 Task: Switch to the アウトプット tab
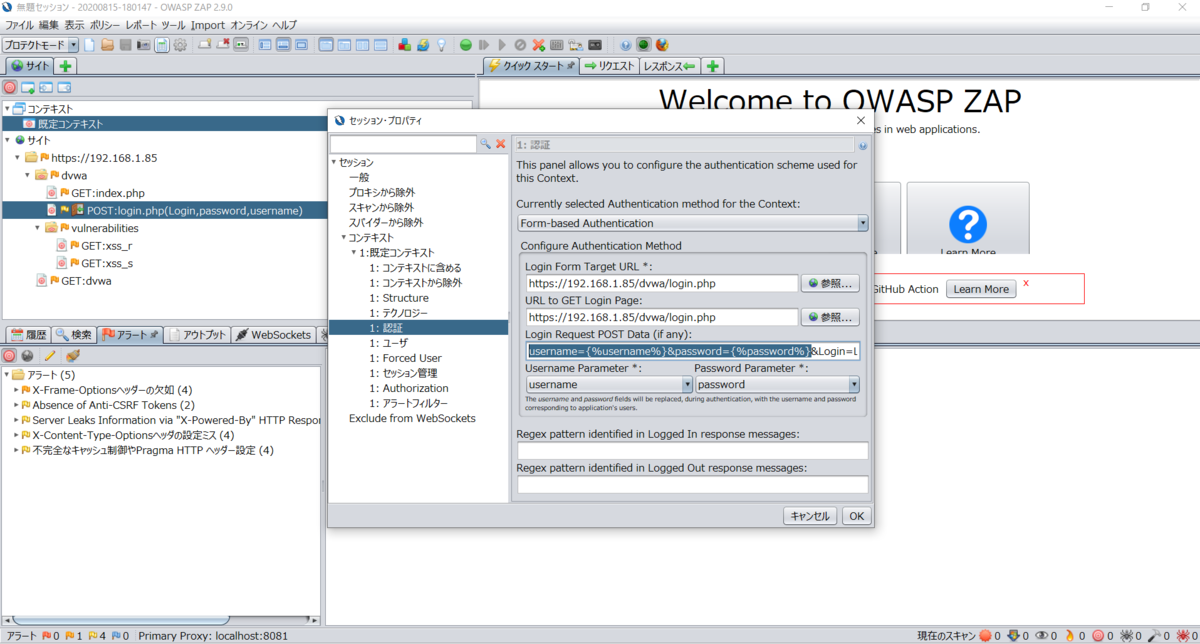pyautogui.click(x=196, y=334)
